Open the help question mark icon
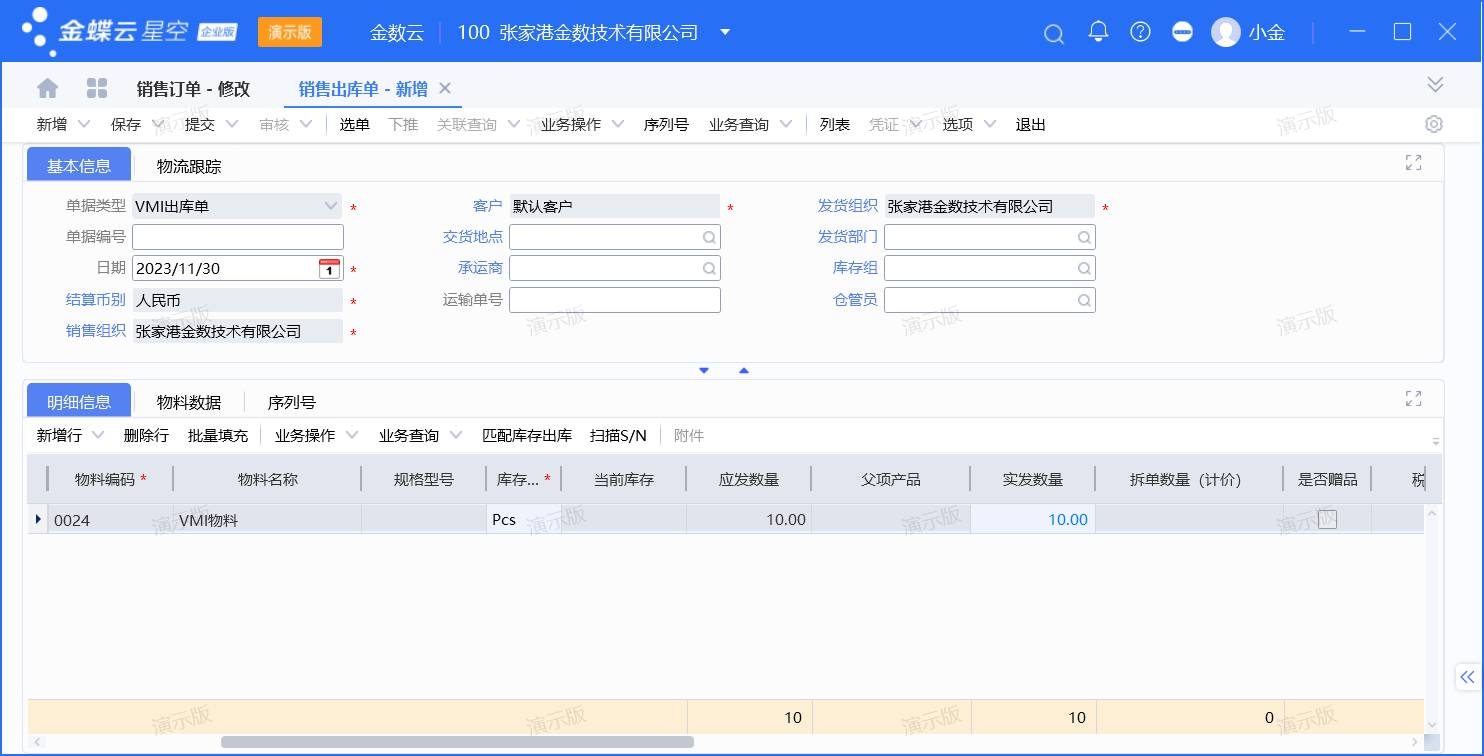 tap(1140, 31)
